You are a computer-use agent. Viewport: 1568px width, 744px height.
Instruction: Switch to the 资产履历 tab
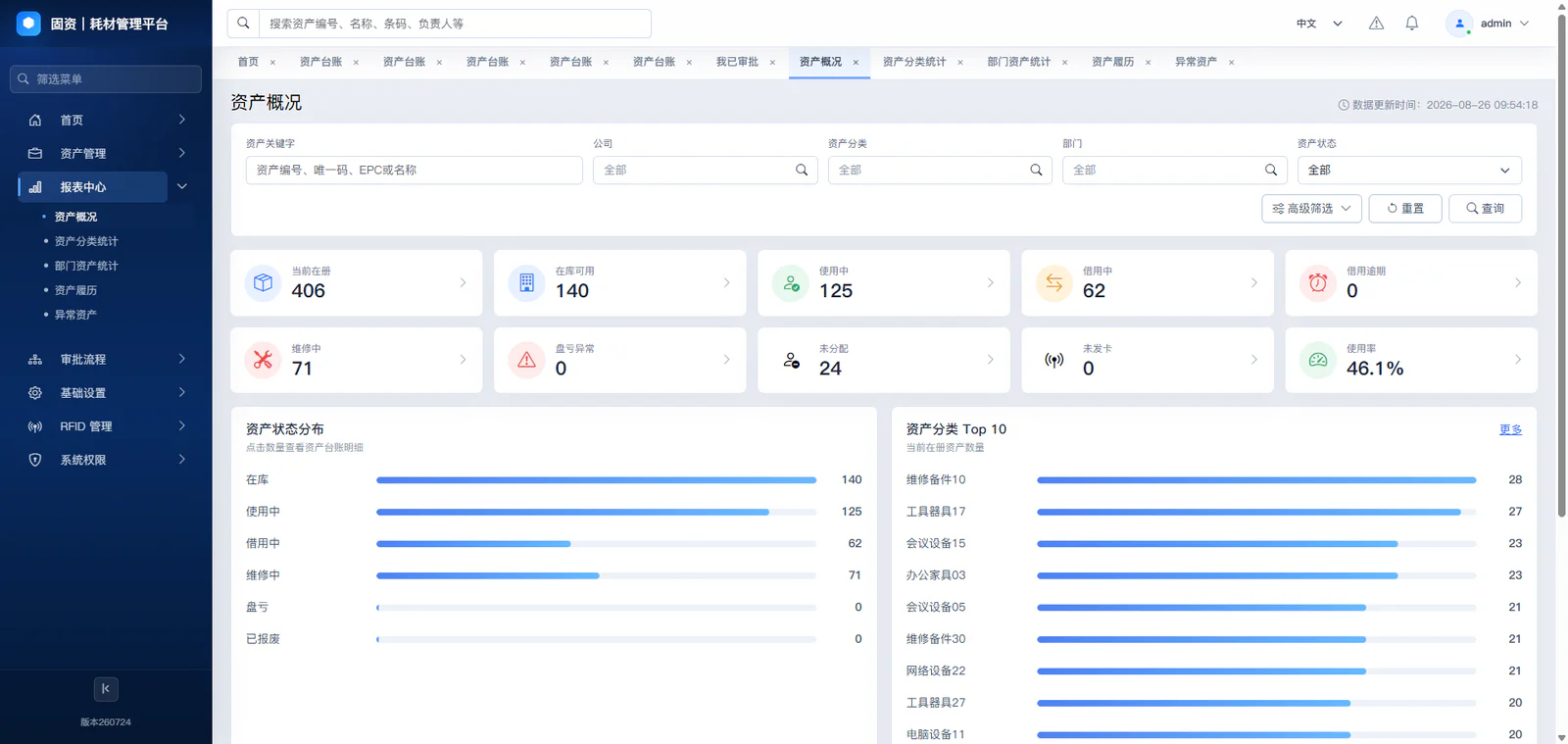point(1113,62)
